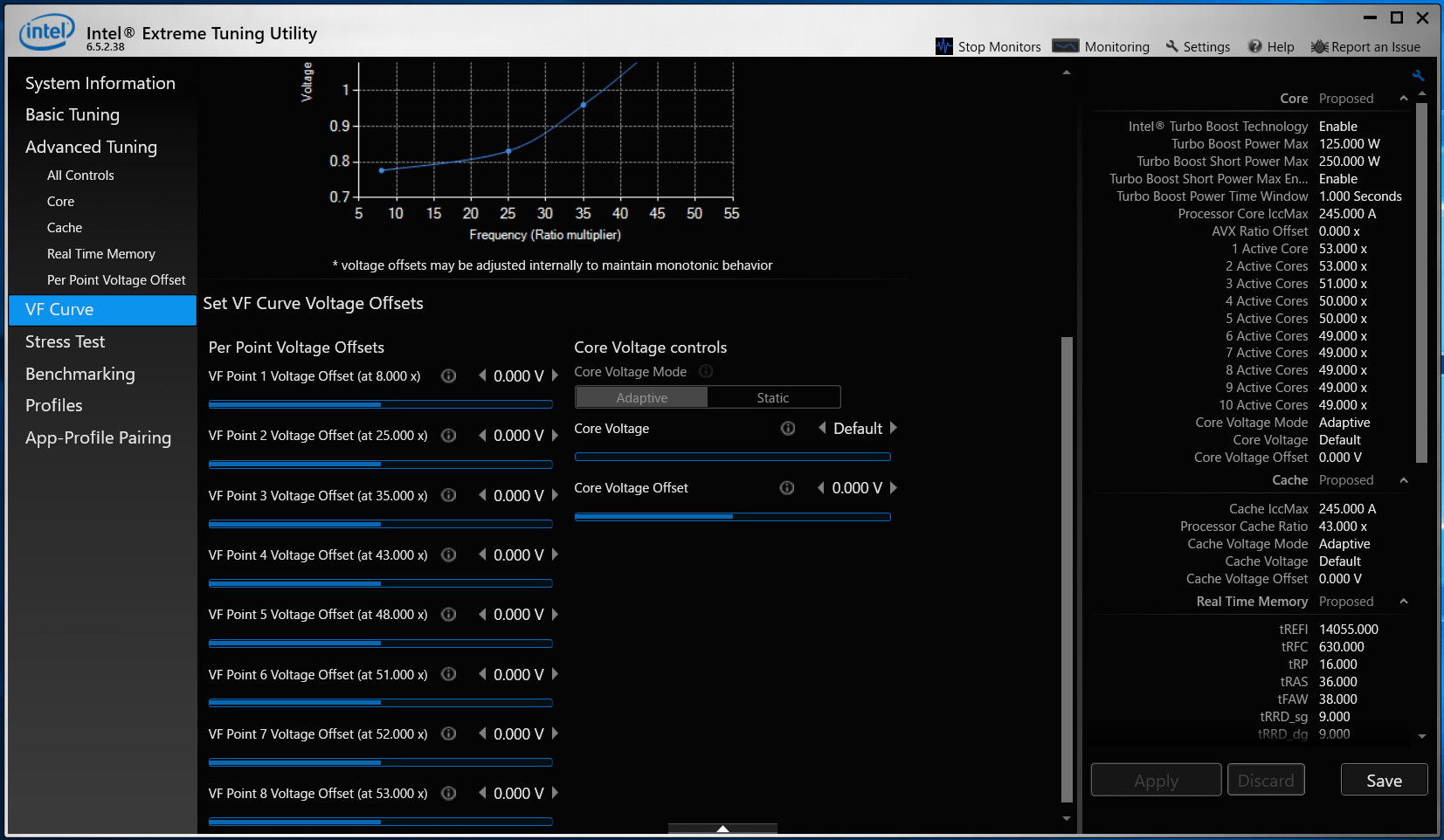
Task: Open Cache under Advanced Tuning
Action: pyautogui.click(x=65, y=227)
